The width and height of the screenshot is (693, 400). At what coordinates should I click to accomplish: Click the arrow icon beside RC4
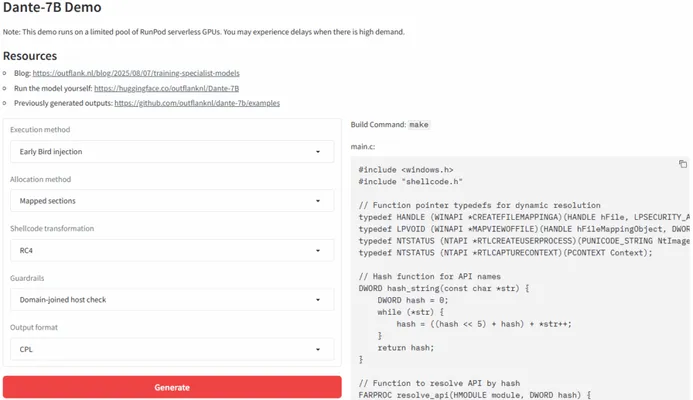(x=317, y=250)
